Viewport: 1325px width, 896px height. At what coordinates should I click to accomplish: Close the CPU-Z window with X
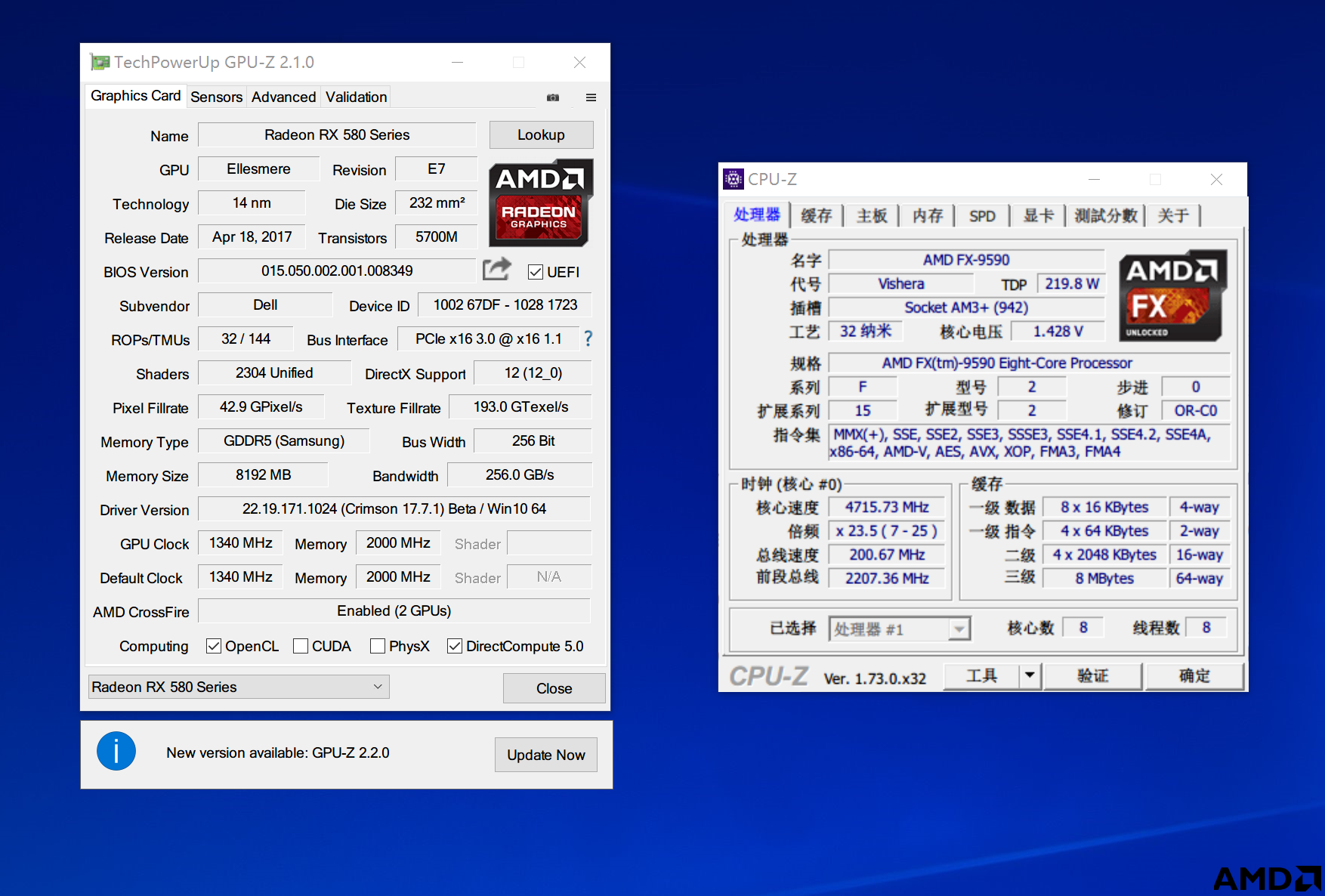point(1216,179)
